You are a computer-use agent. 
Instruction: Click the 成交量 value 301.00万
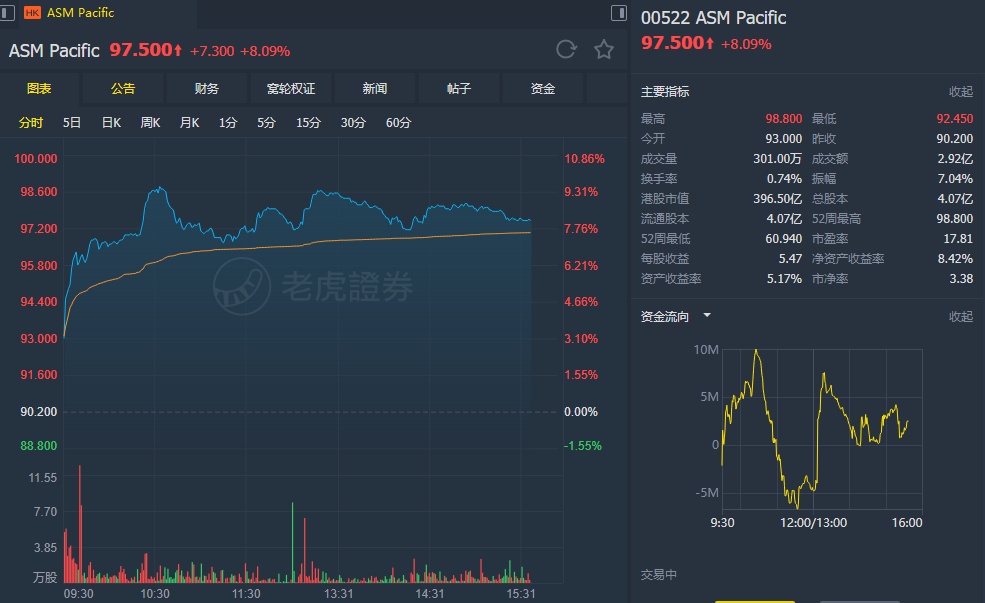(778, 159)
